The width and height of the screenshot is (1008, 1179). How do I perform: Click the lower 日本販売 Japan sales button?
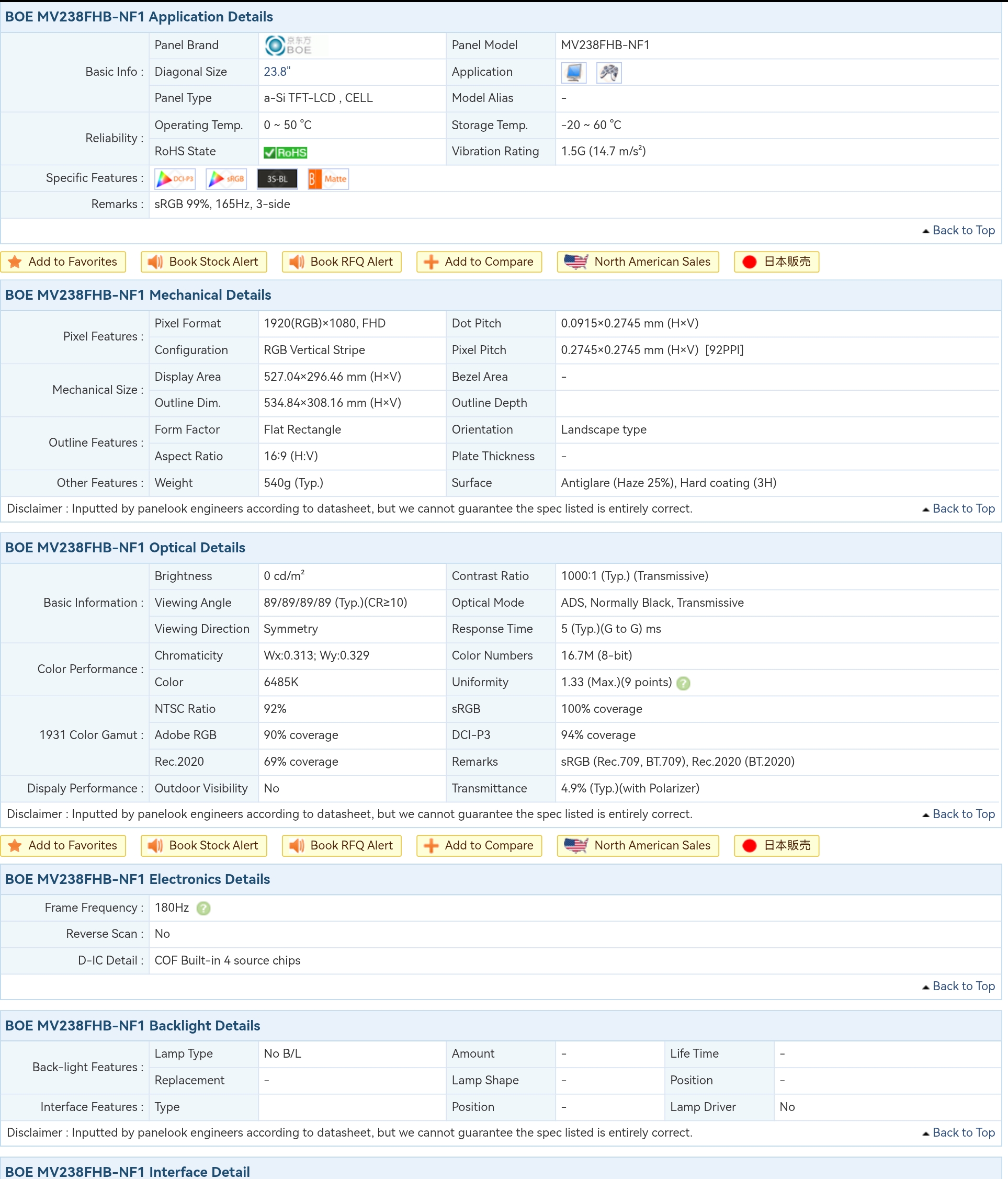[x=776, y=846]
